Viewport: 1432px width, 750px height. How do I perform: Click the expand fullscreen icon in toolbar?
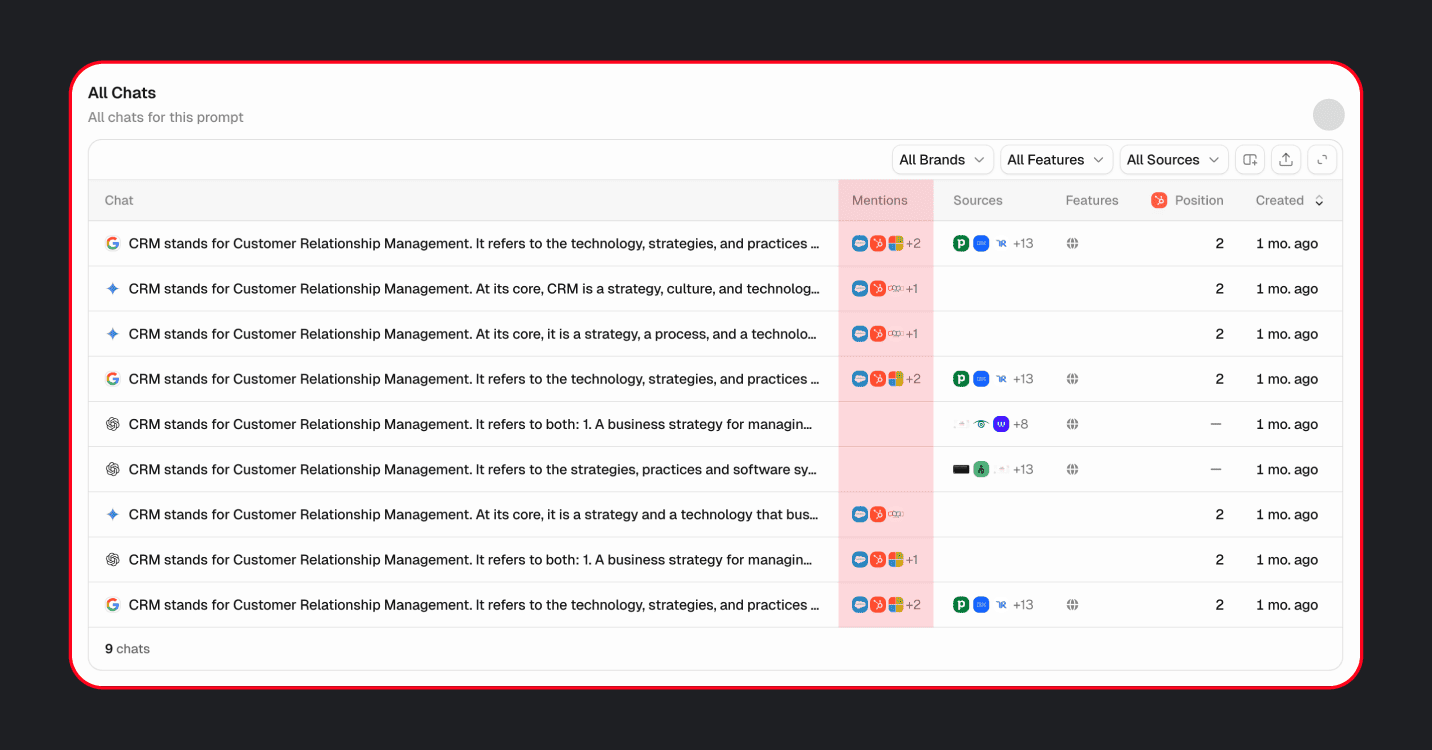pos(1322,160)
